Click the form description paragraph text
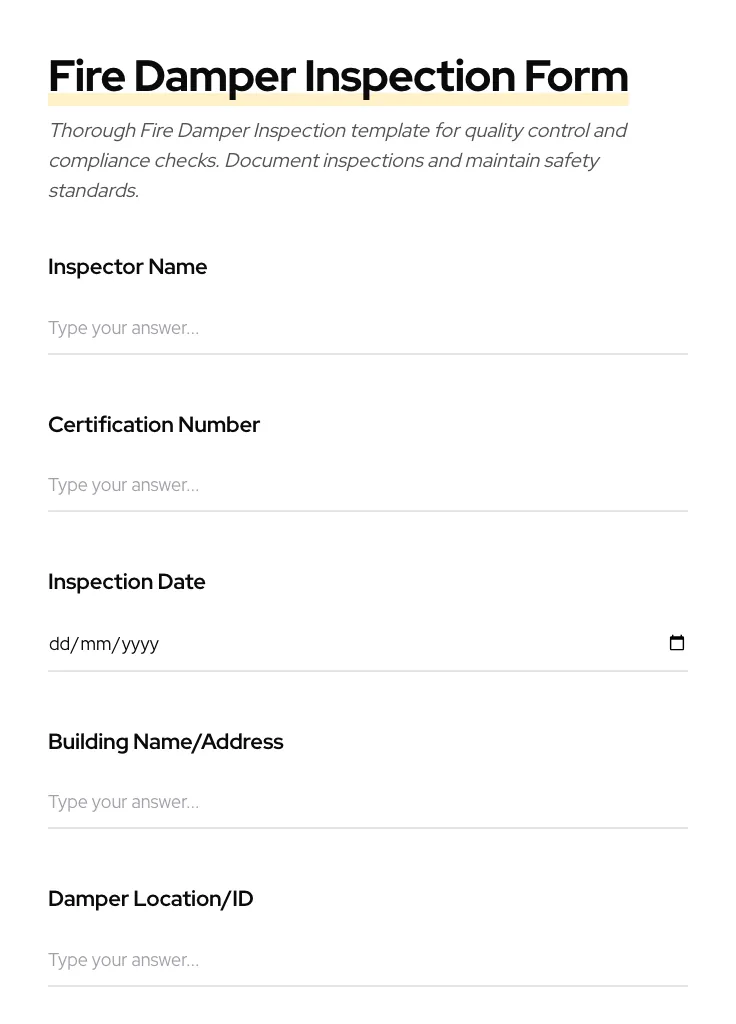This screenshot has height=1024, width=736. tap(338, 160)
